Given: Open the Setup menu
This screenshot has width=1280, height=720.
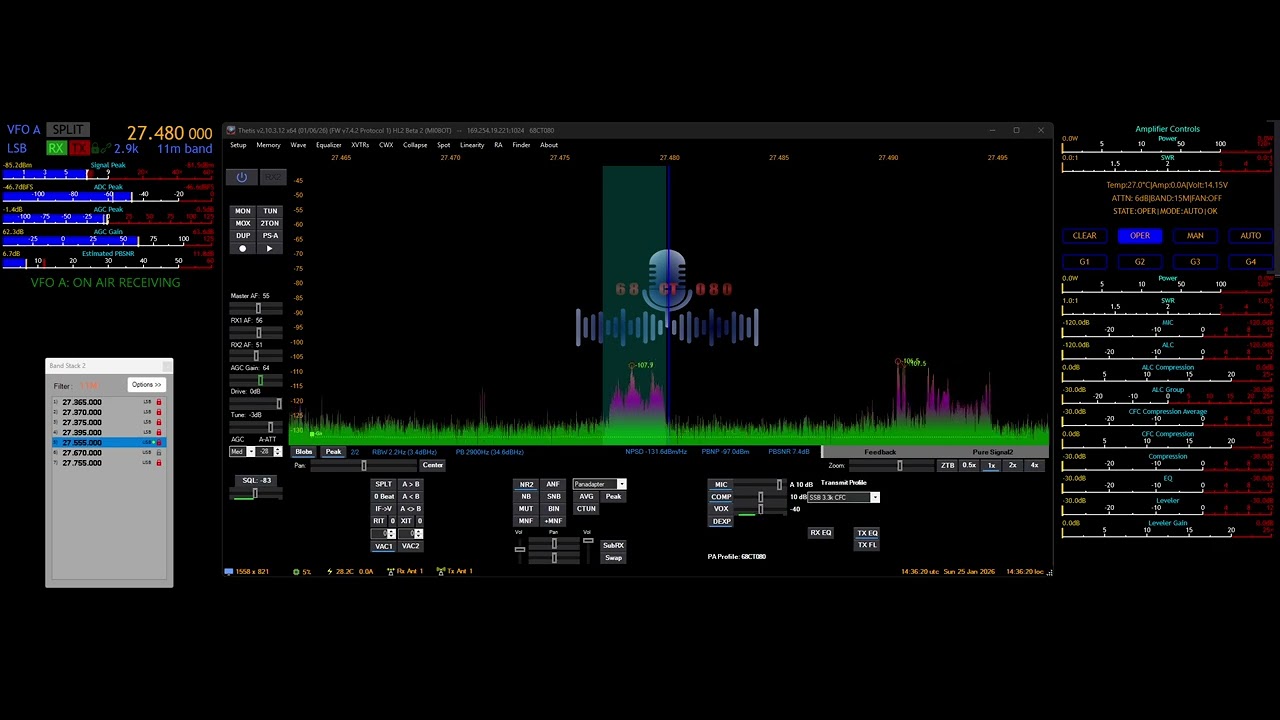Looking at the screenshot, I should (238, 145).
